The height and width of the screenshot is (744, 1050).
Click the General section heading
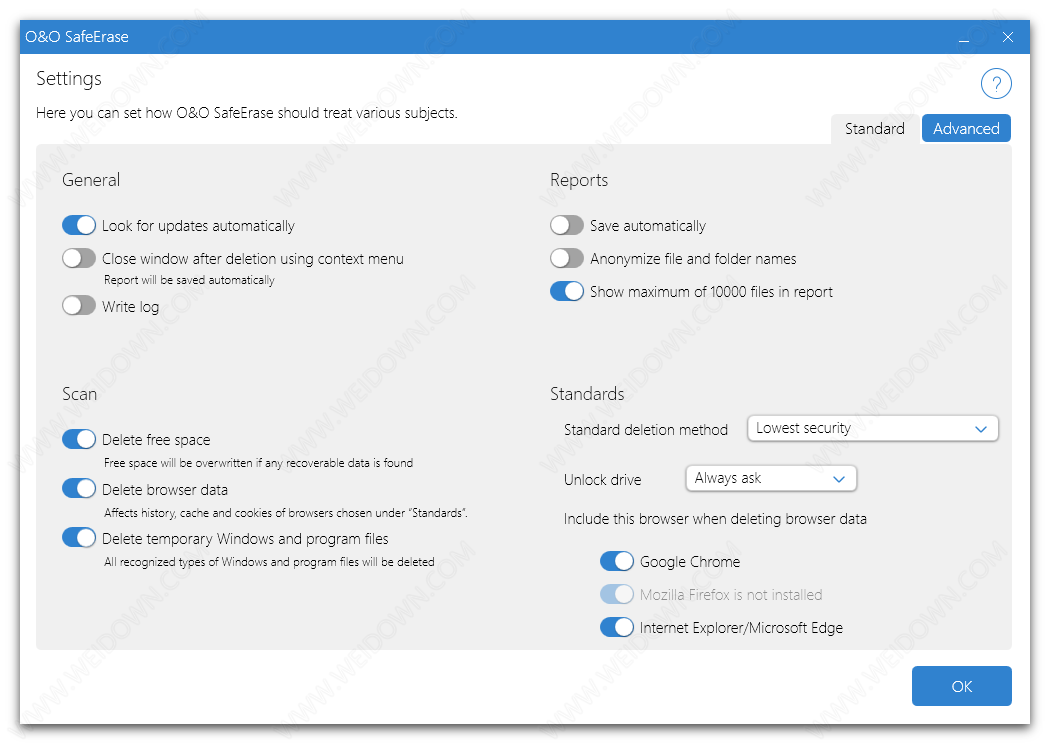(91, 180)
